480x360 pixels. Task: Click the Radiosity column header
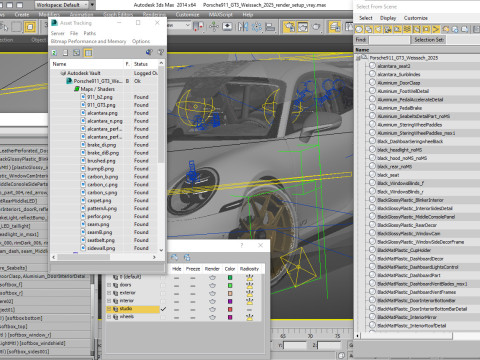(249, 269)
